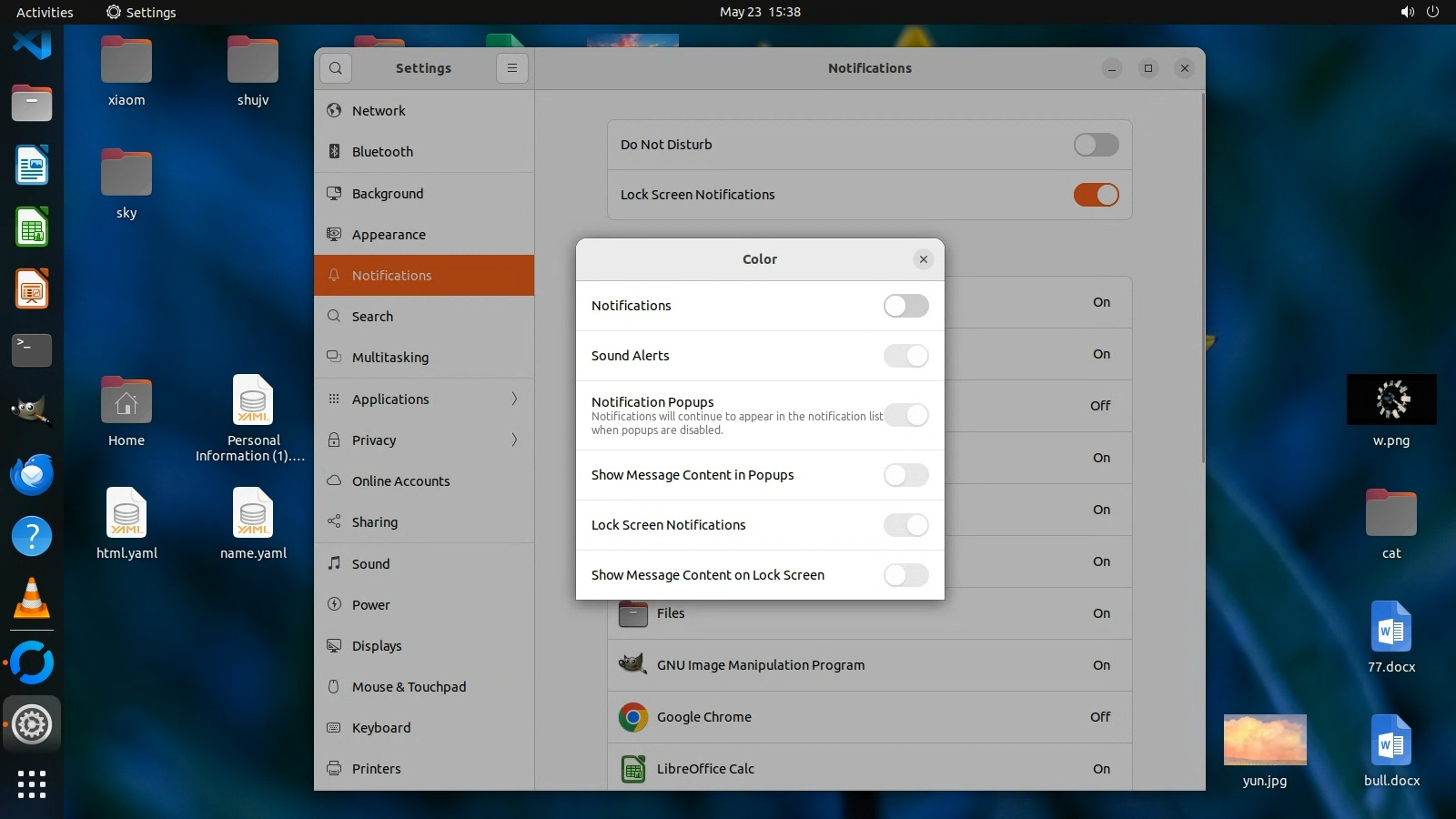Open the Terminal from the dock

[x=32, y=349]
